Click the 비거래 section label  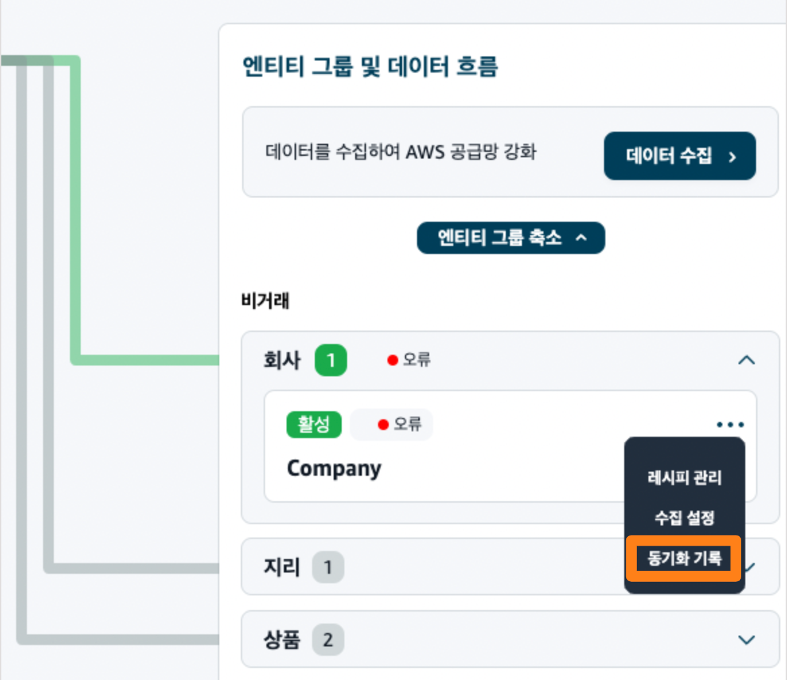tap(265, 299)
